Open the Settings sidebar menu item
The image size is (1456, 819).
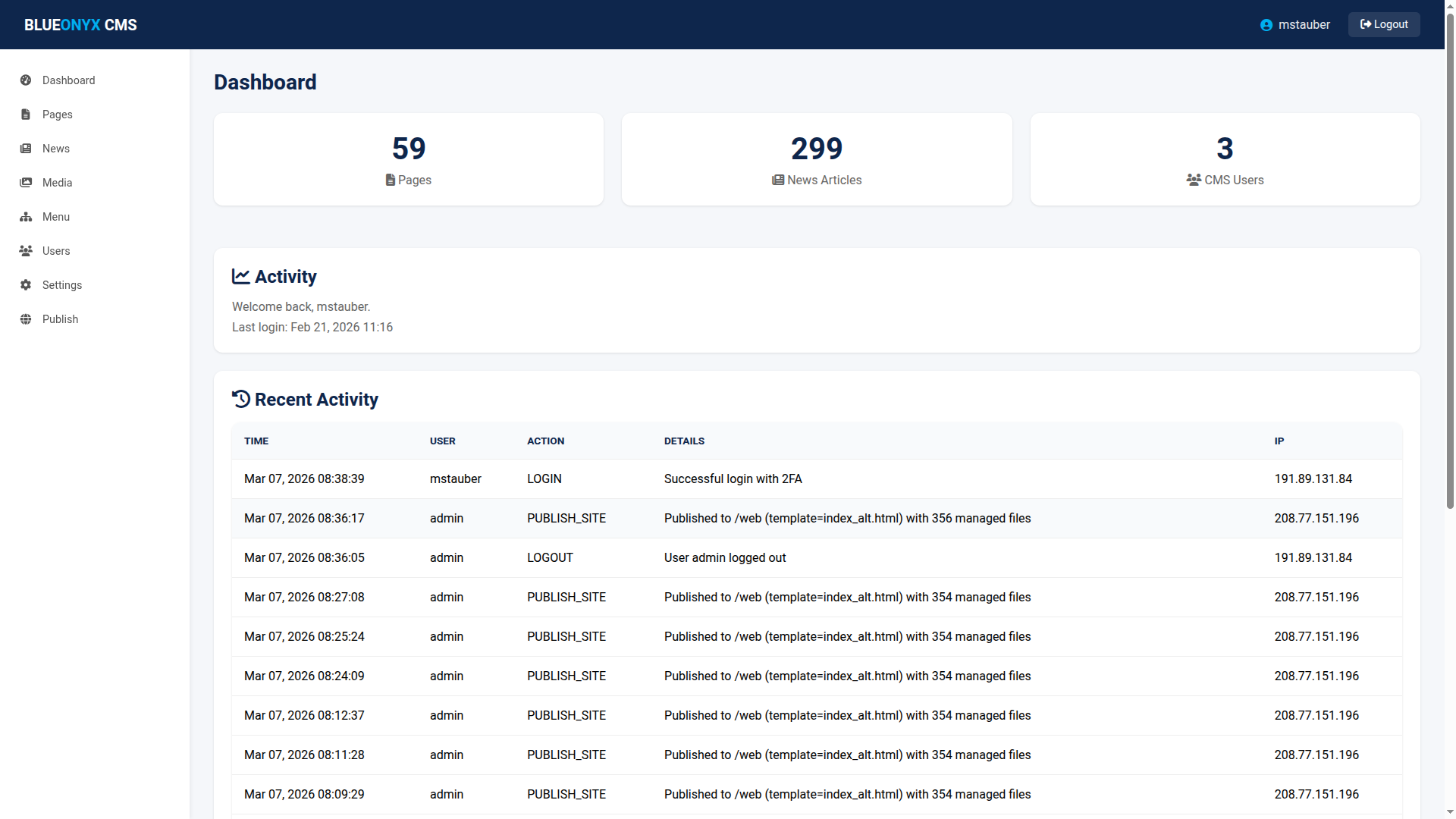coord(62,285)
